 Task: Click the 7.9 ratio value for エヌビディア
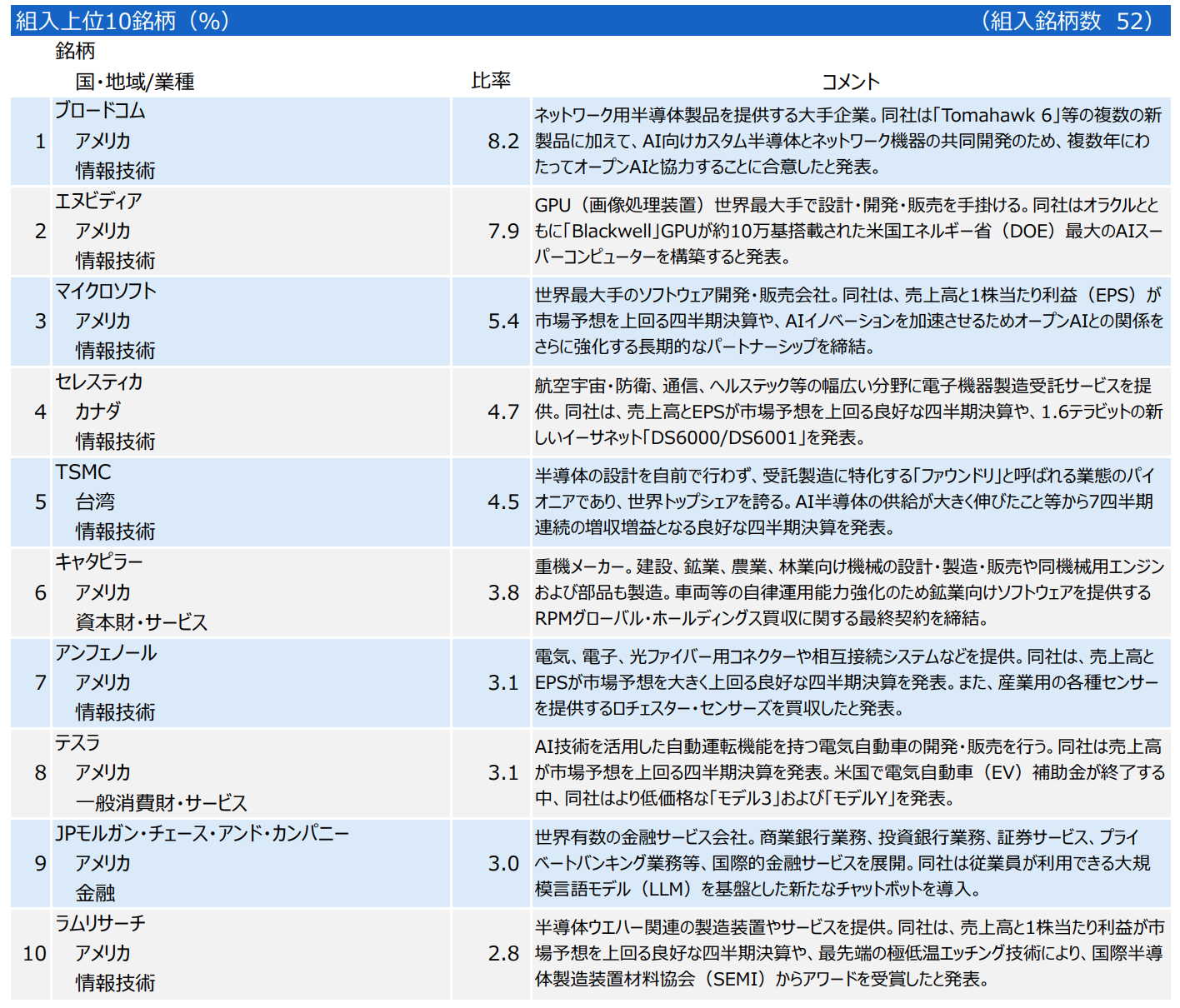coord(506,231)
